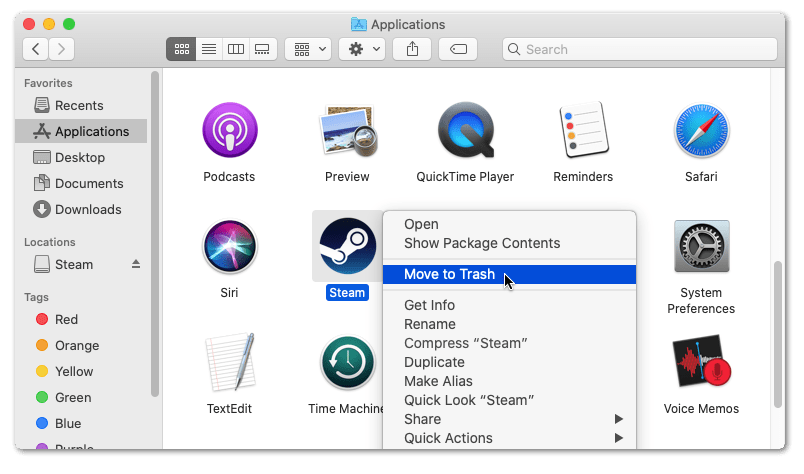Screen dimensions: 804x474
Task: Select the Preview app icon
Action: coord(348,131)
